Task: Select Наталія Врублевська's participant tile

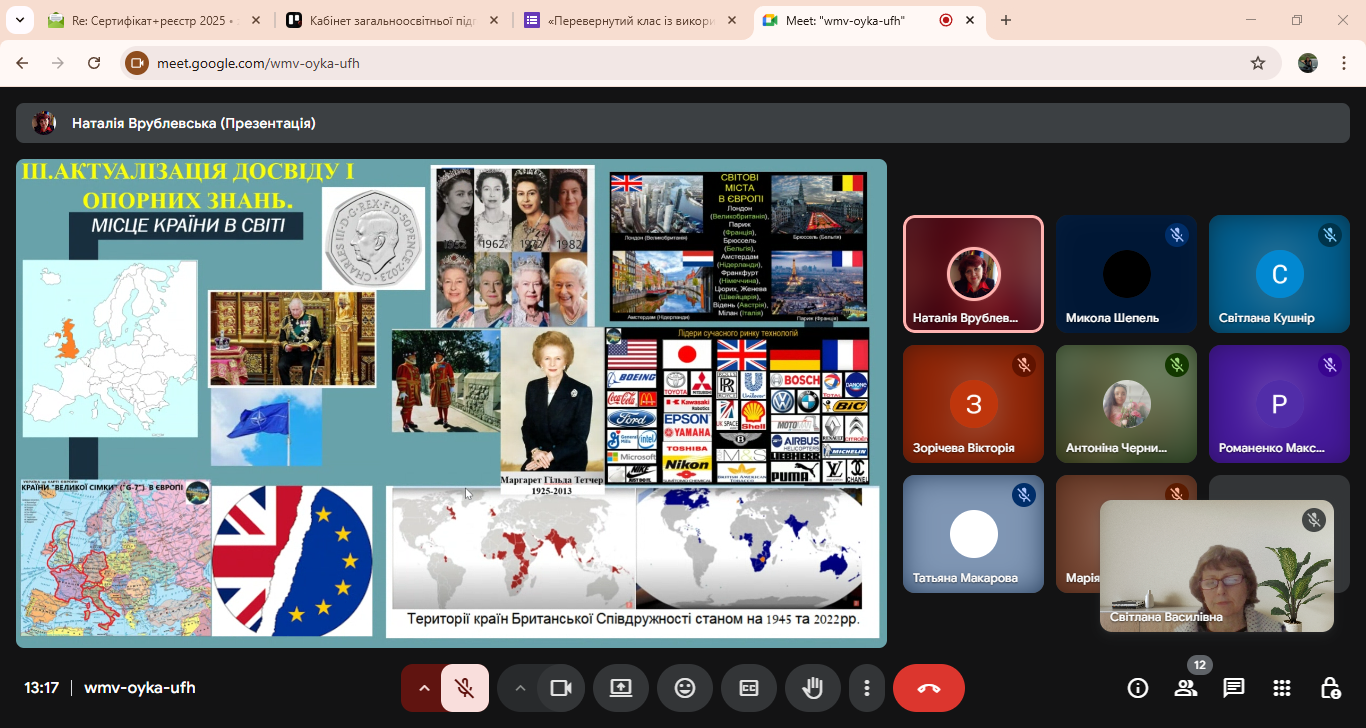Action: tap(973, 274)
